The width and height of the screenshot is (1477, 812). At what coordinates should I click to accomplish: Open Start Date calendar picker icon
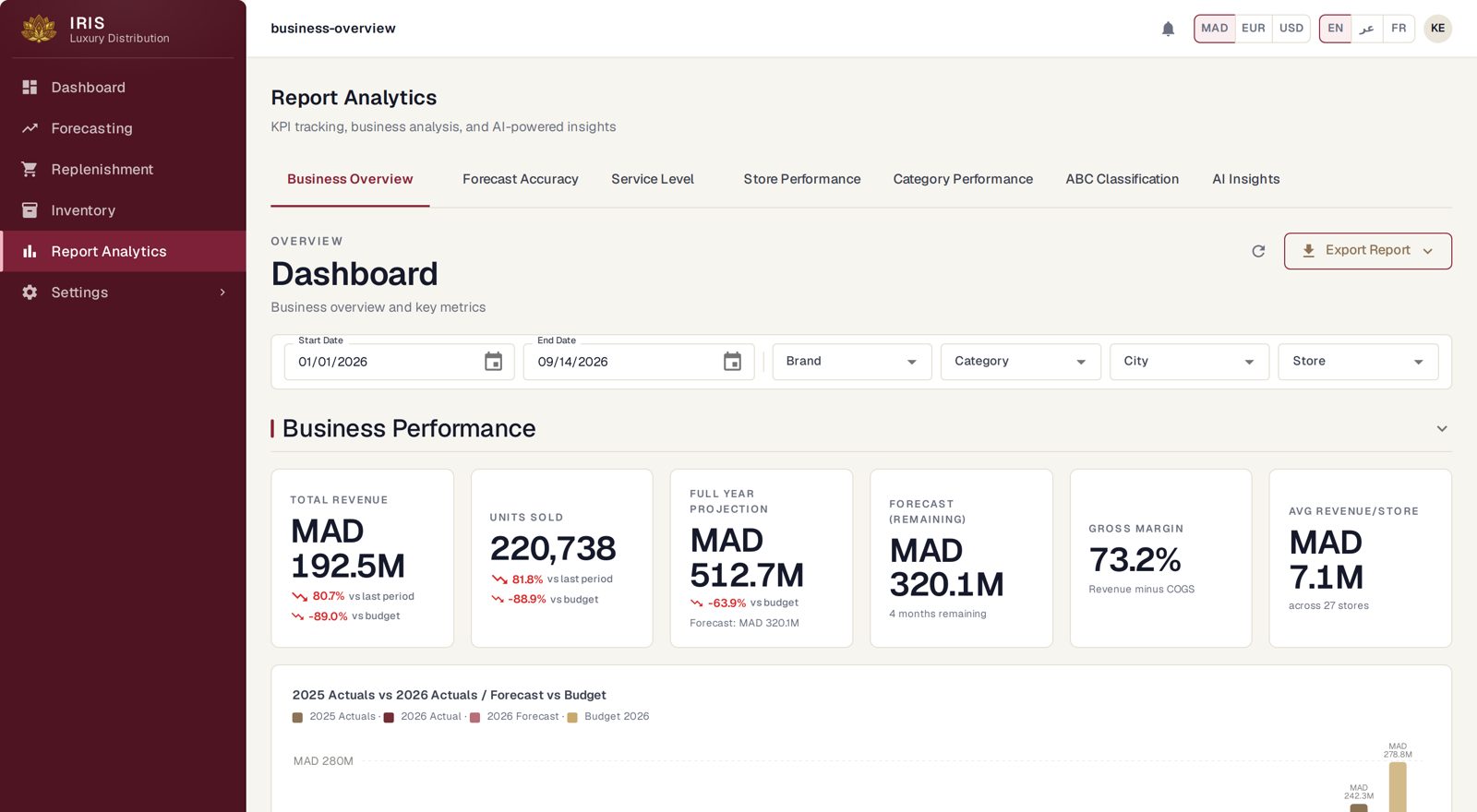click(494, 362)
